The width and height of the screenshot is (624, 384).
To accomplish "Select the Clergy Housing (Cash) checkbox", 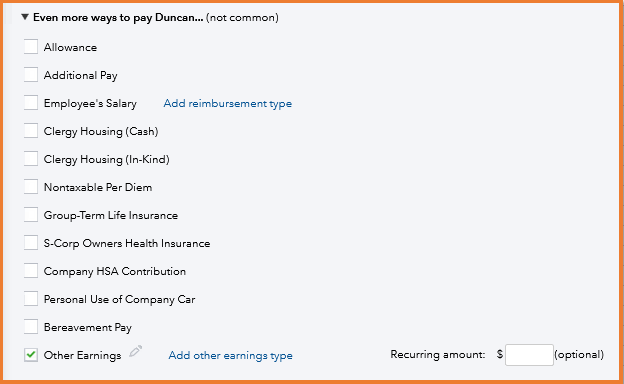I will 31,131.
